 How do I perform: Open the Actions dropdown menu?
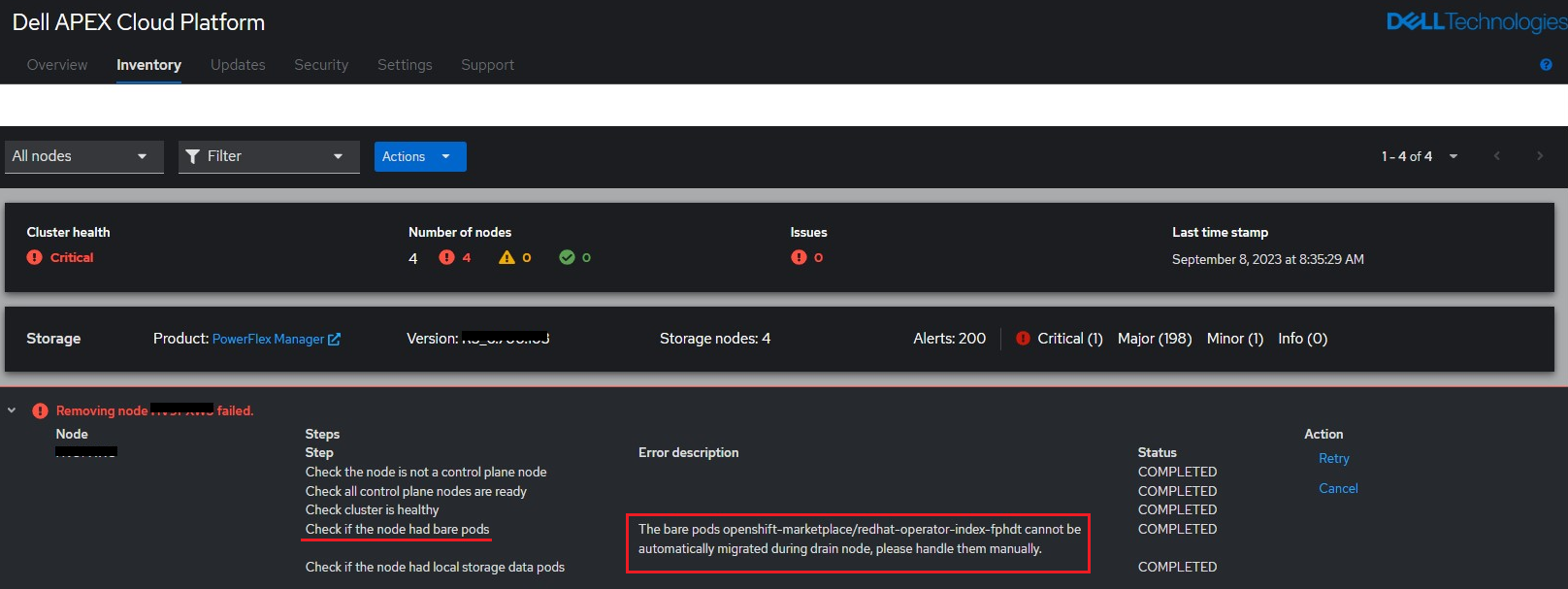click(420, 156)
